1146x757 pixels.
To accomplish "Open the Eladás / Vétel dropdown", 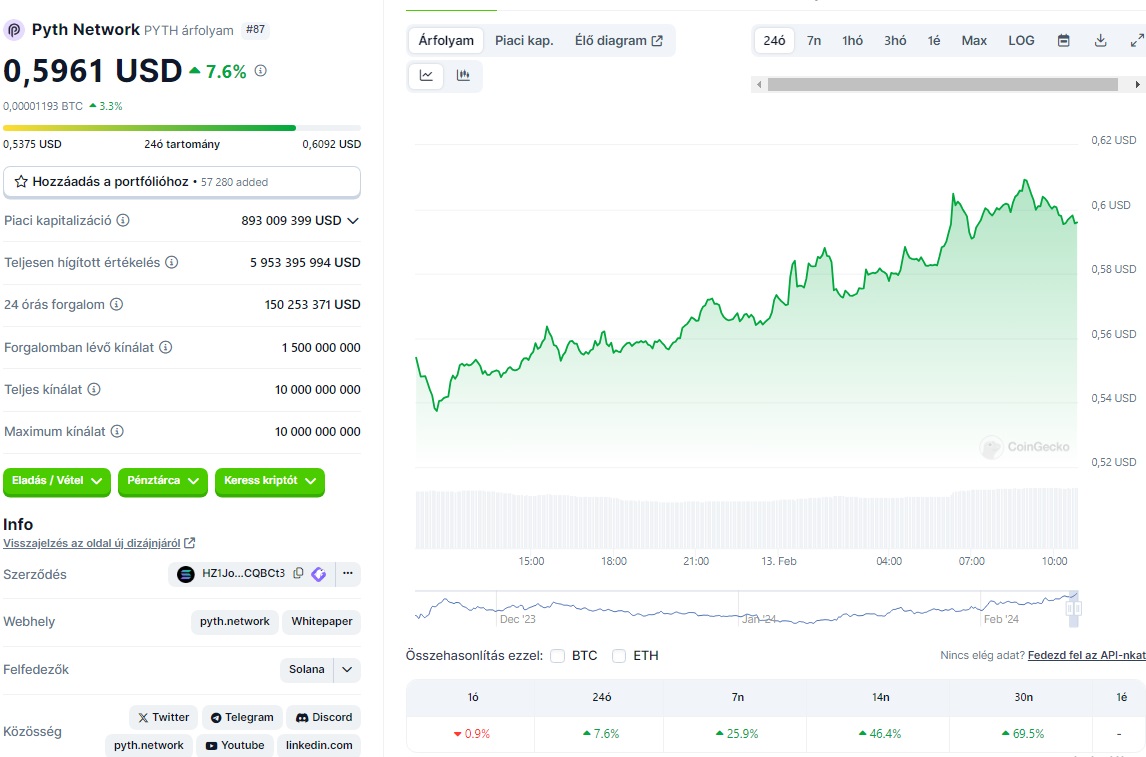I will coord(57,482).
